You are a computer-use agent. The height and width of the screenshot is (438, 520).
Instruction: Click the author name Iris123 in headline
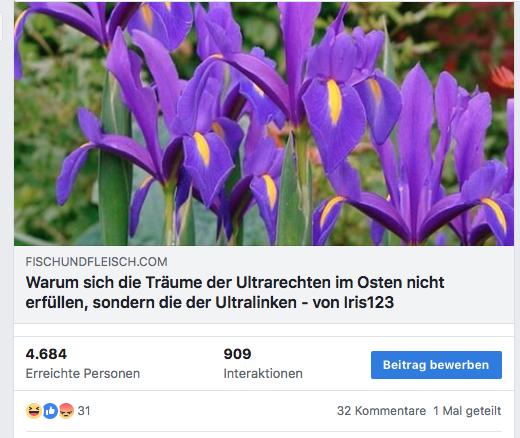[369, 303]
